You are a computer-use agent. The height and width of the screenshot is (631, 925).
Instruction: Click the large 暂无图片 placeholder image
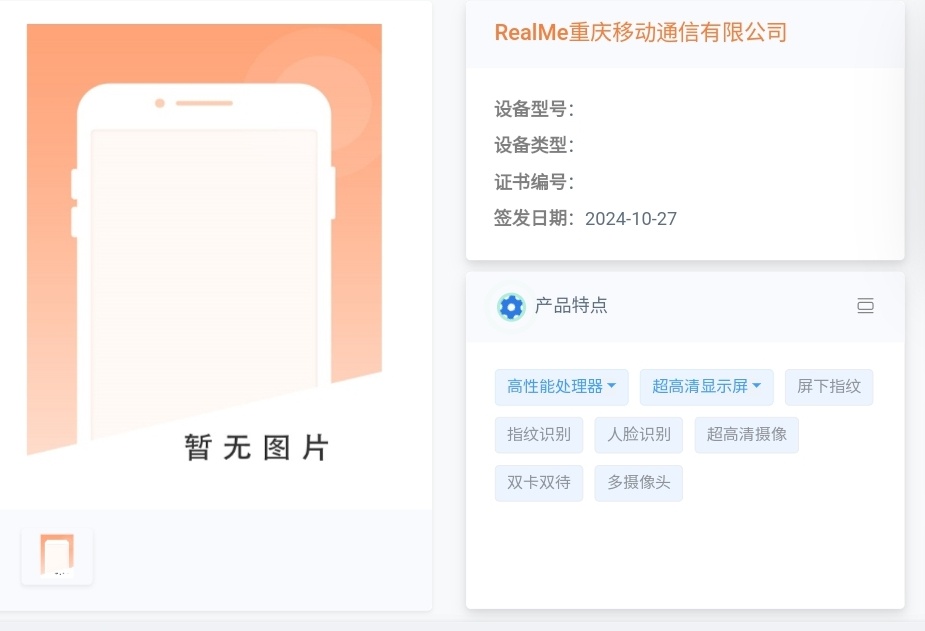[204, 242]
